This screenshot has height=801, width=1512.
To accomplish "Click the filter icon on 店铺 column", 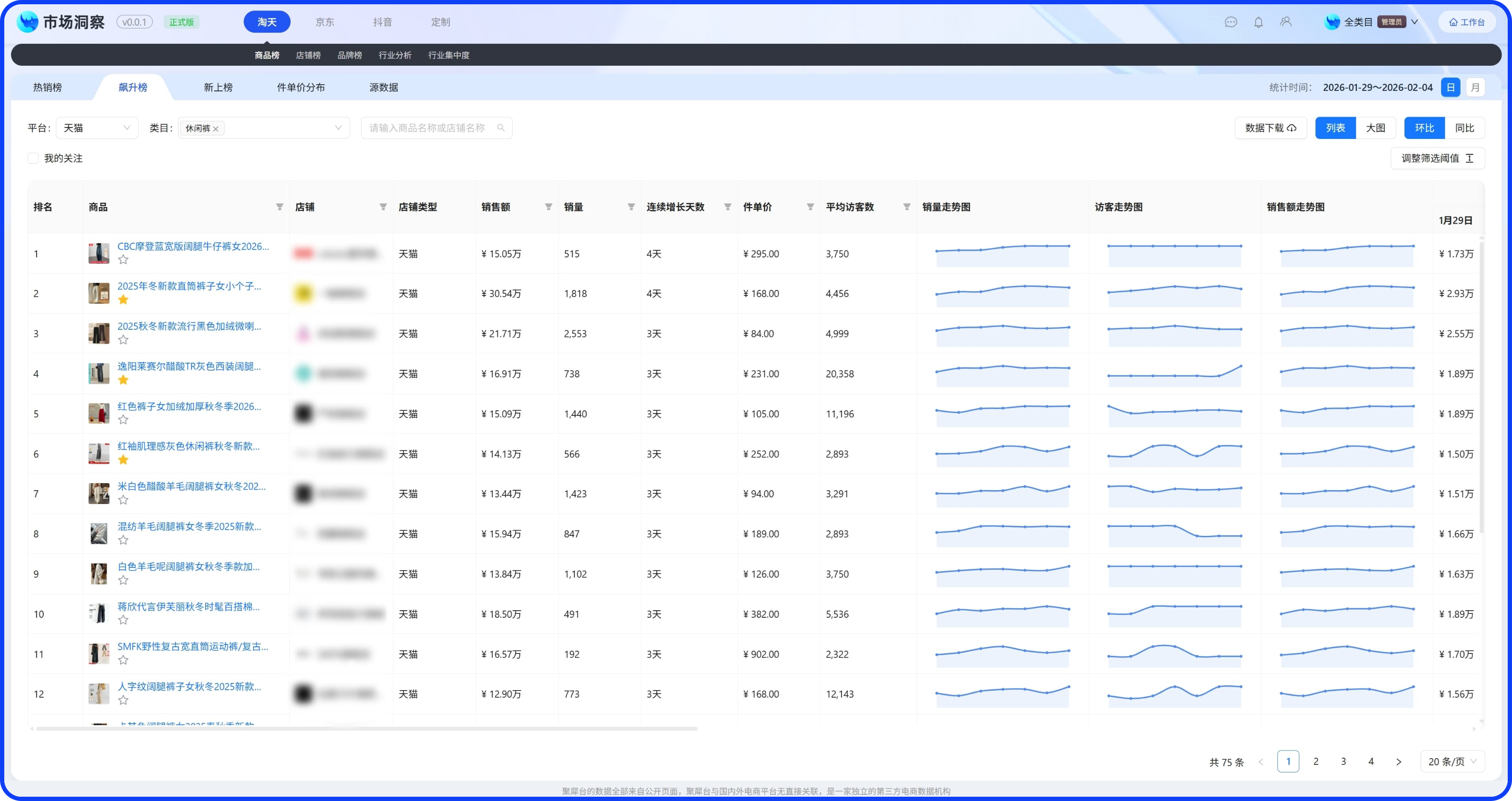I will [383, 207].
